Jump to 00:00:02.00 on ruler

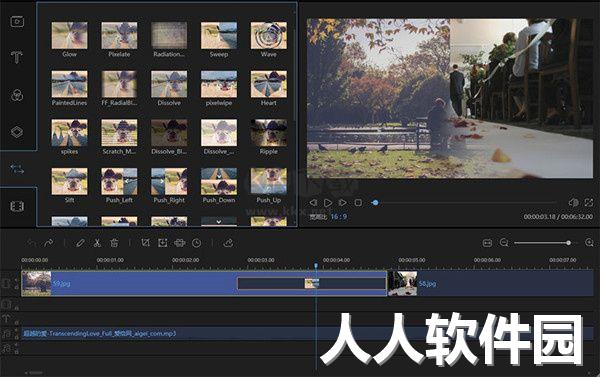coord(186,260)
